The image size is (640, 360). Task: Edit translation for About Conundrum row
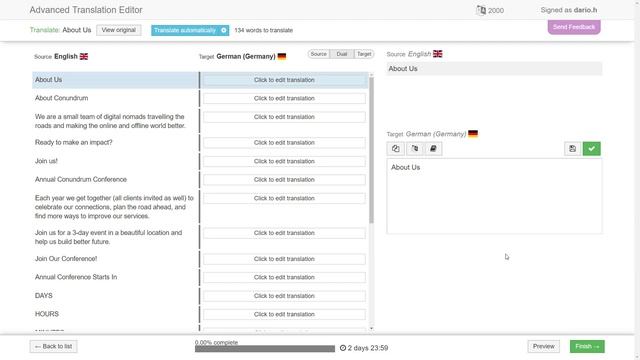tap(284, 98)
